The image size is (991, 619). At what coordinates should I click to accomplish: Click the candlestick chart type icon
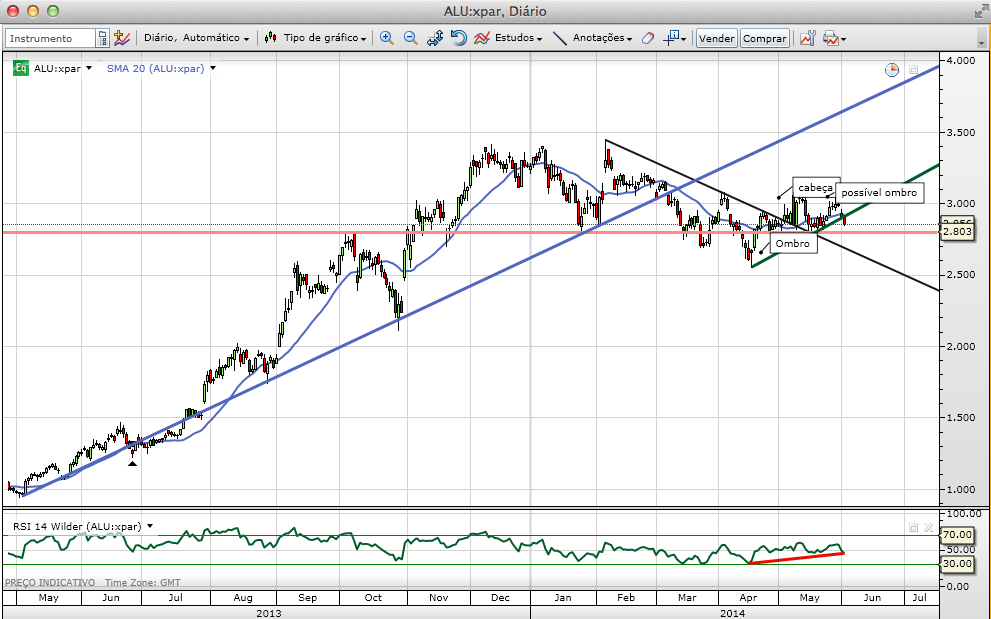[271, 38]
